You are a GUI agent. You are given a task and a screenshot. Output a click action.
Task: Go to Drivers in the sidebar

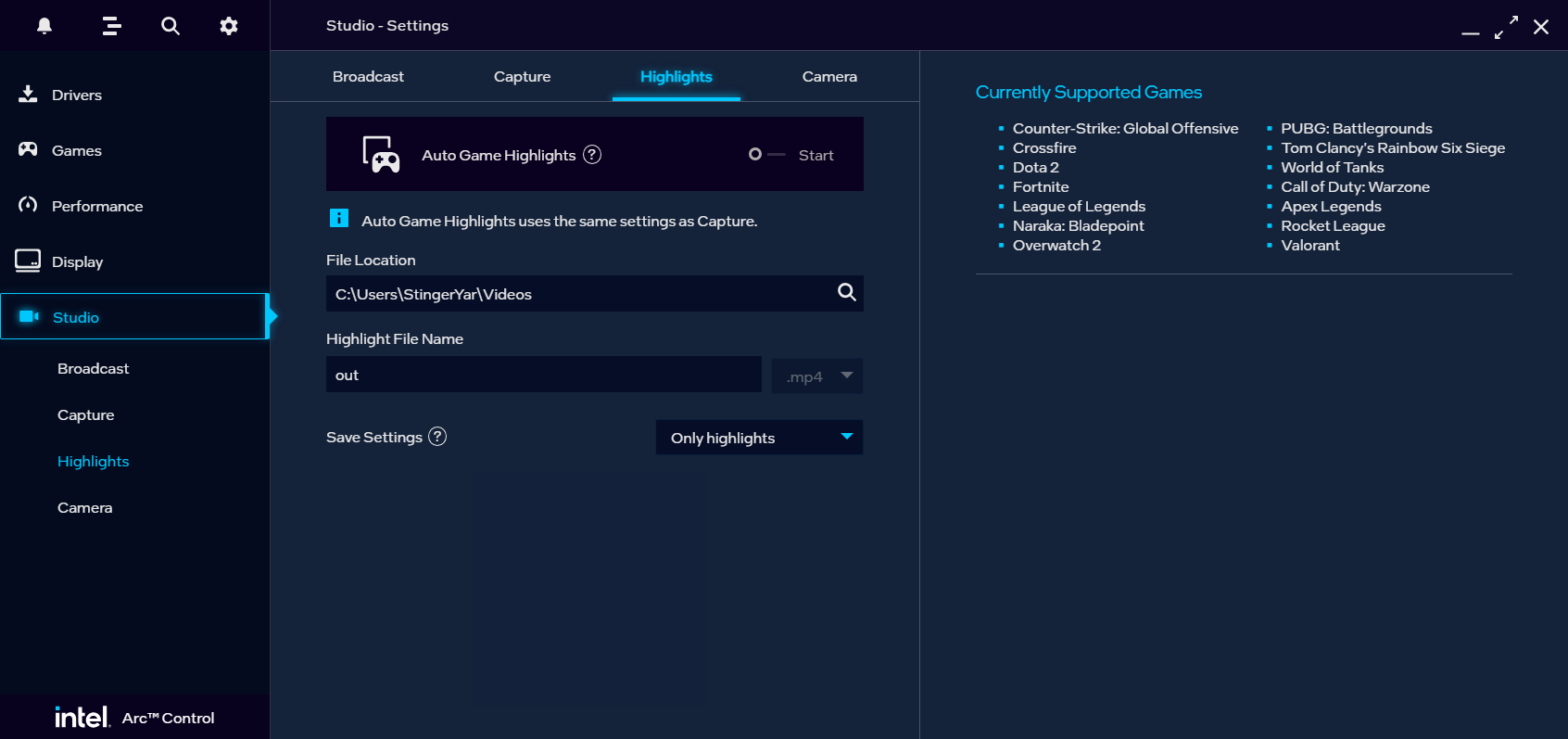point(77,96)
